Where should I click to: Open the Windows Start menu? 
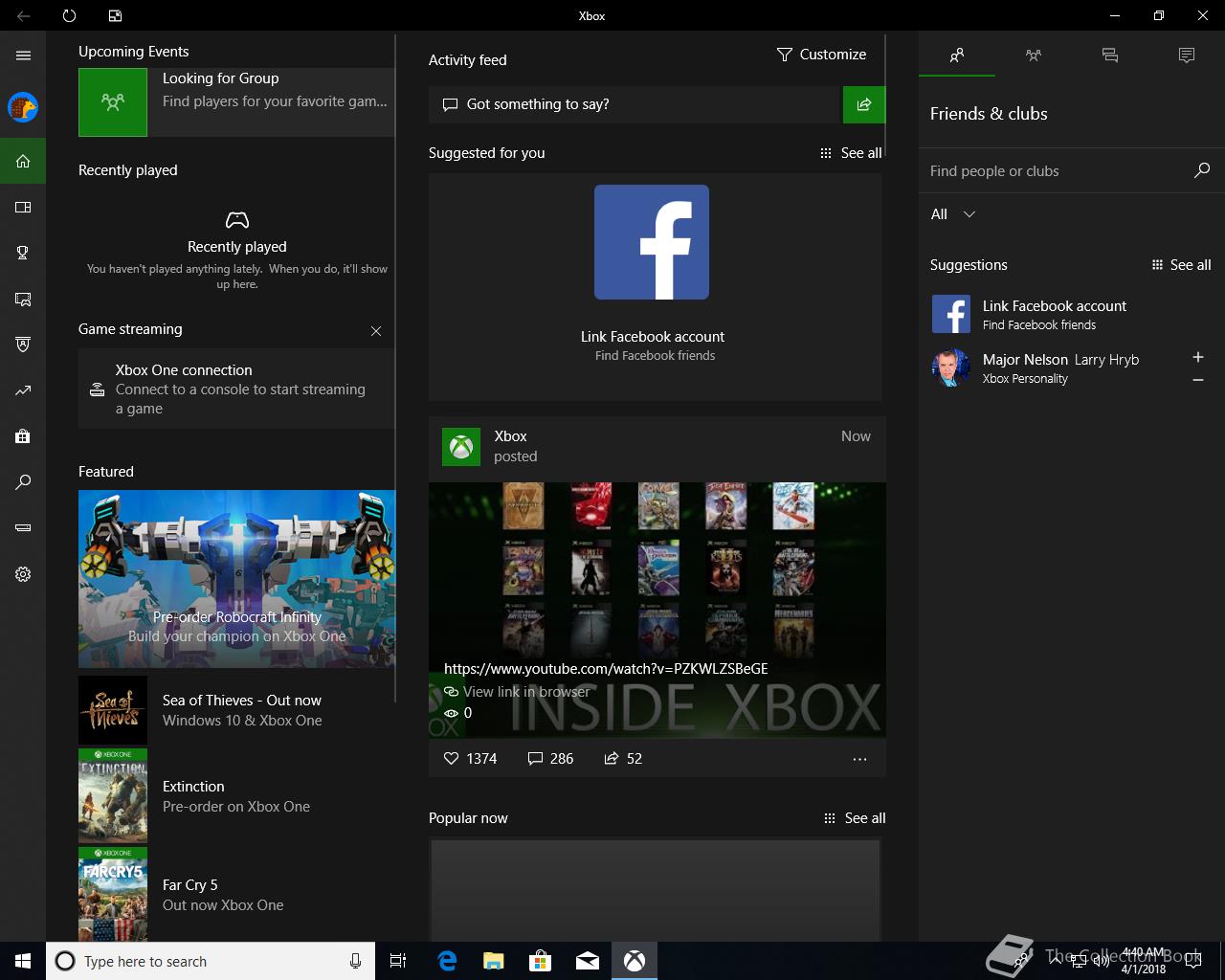coord(23,961)
